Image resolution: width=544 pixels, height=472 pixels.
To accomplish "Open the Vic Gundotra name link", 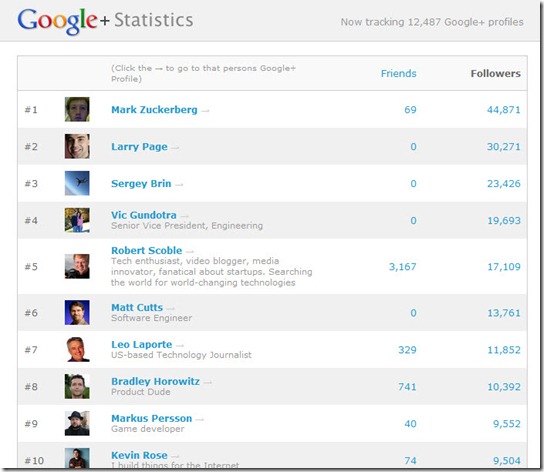I will (144, 215).
